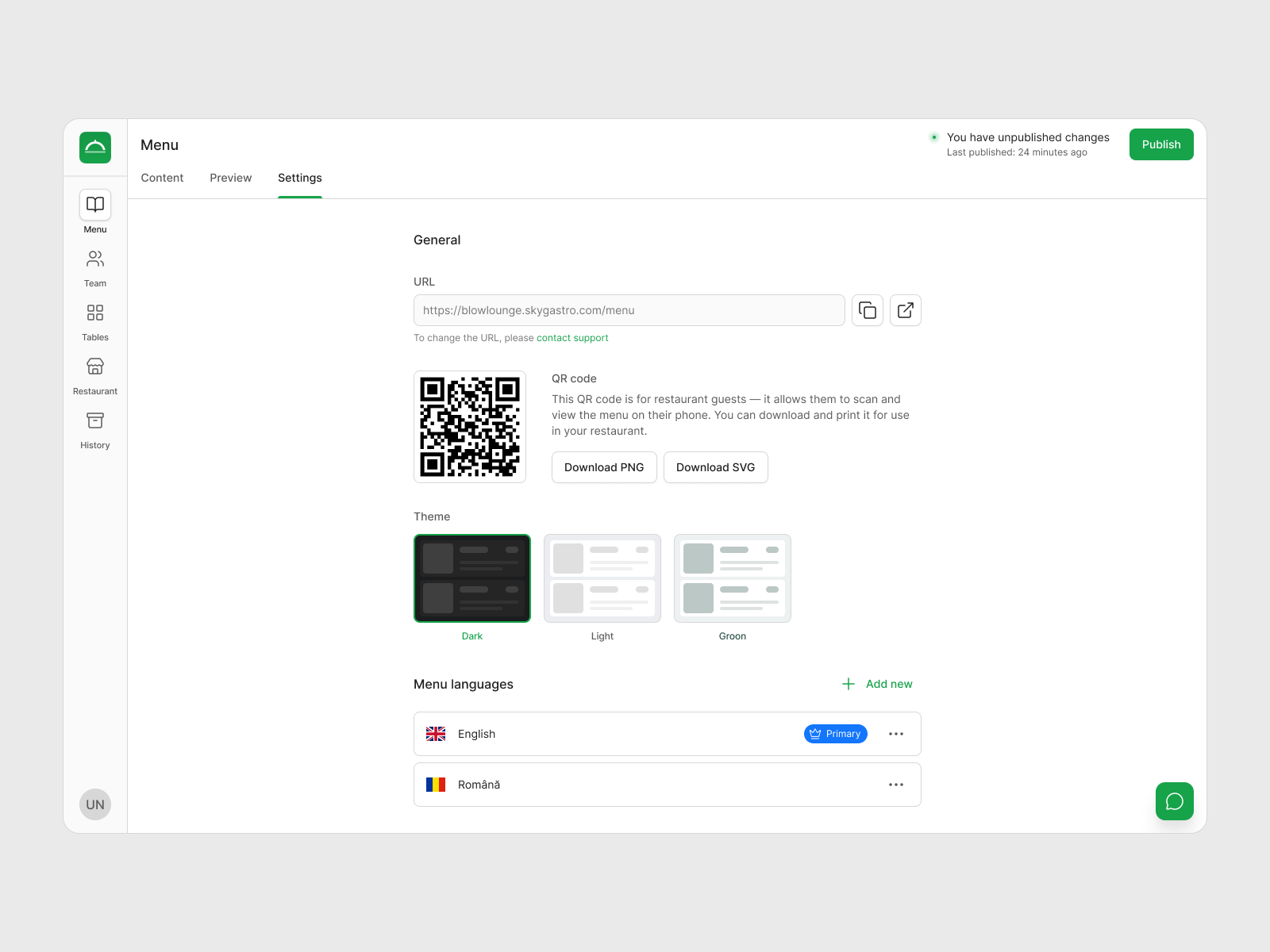Open the menu URL in new window
The height and width of the screenshot is (952, 1270).
[x=906, y=310]
